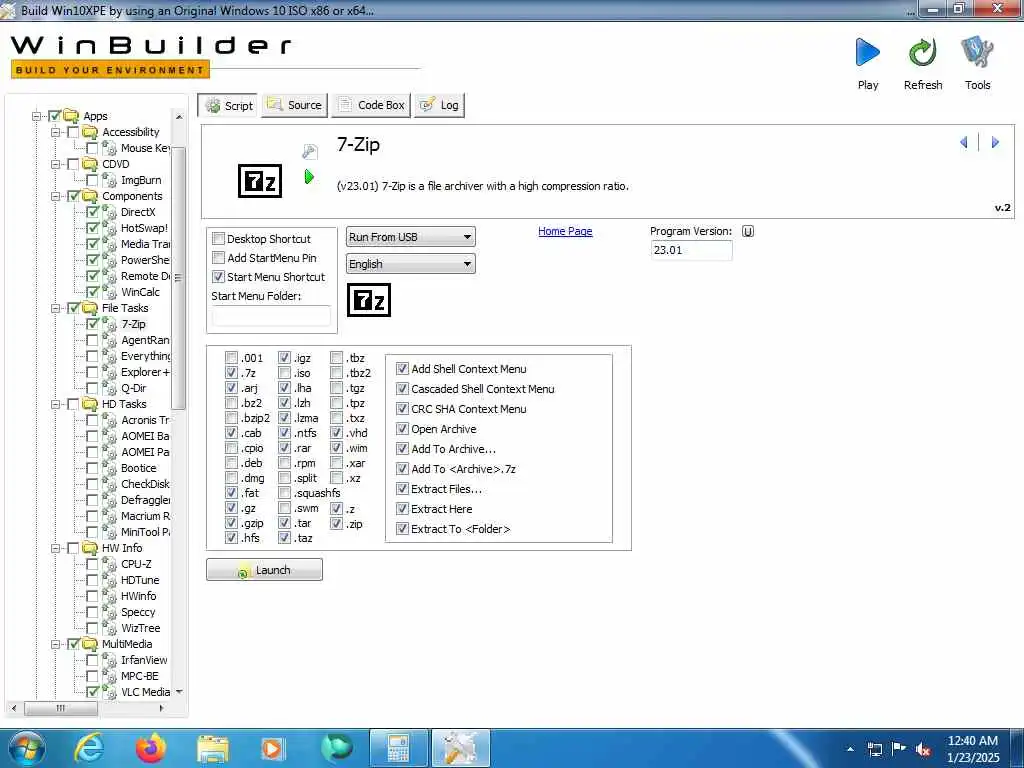
Task: Launch Internet Explorer from taskbar
Action: pos(89,748)
